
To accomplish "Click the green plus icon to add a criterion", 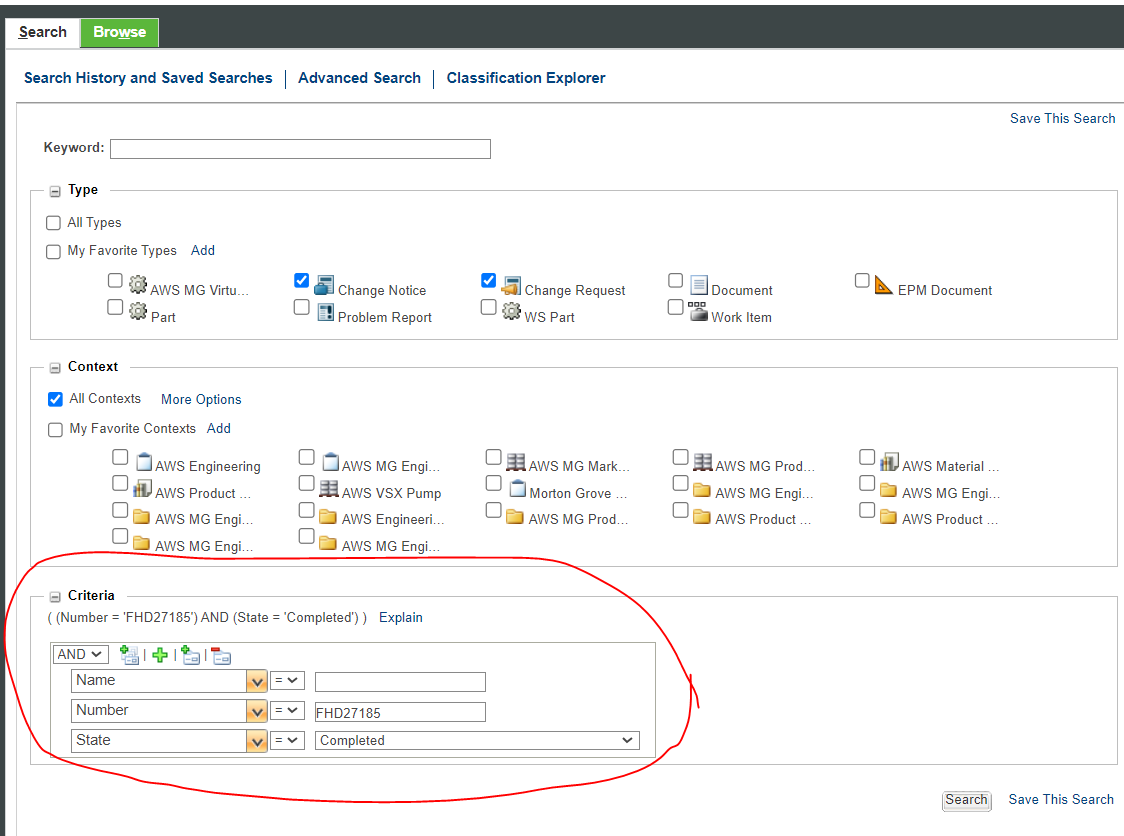I will [x=160, y=655].
